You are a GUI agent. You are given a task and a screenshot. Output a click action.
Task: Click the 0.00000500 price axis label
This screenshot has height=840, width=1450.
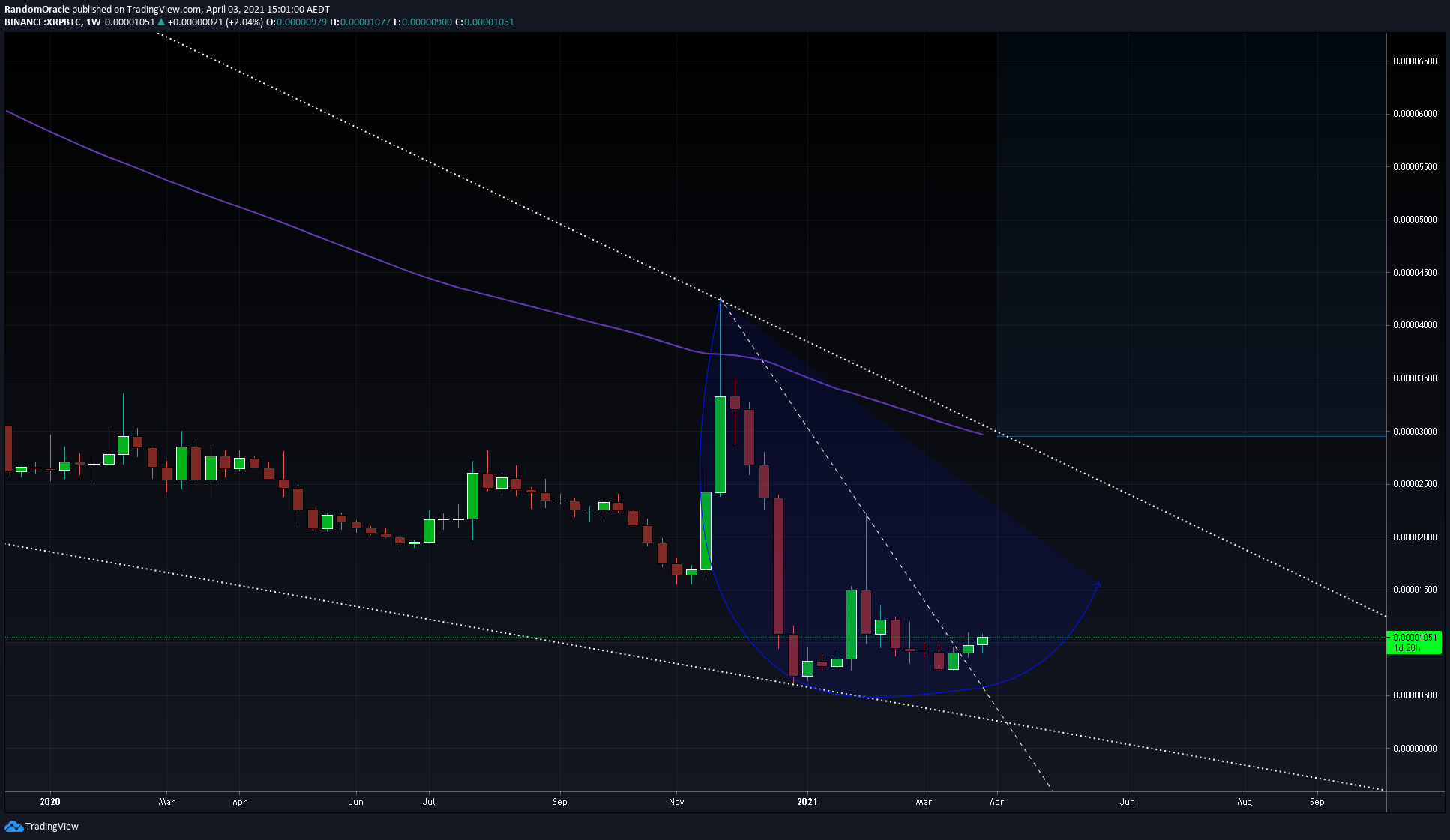coord(1415,695)
